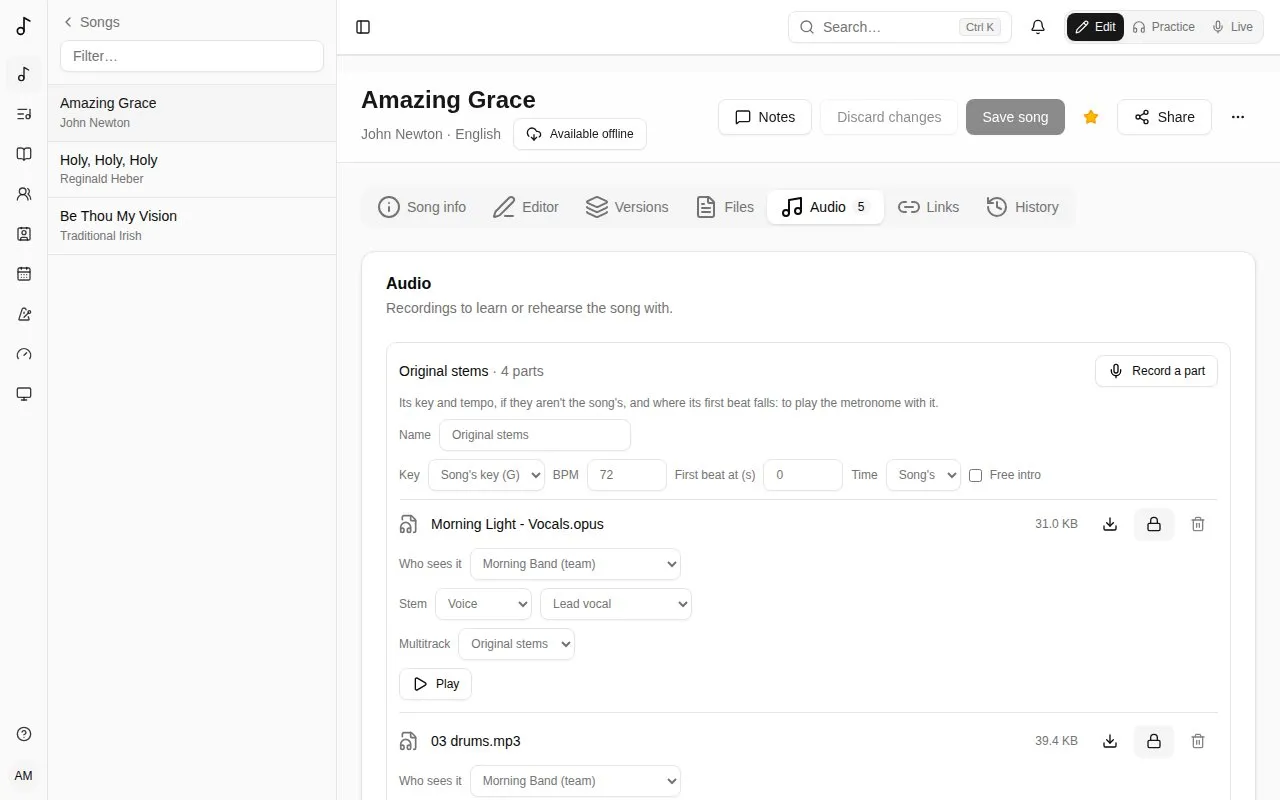The height and width of the screenshot is (800, 1280).
Task: Open the Stem dropdown set to Voice
Action: coord(483,604)
